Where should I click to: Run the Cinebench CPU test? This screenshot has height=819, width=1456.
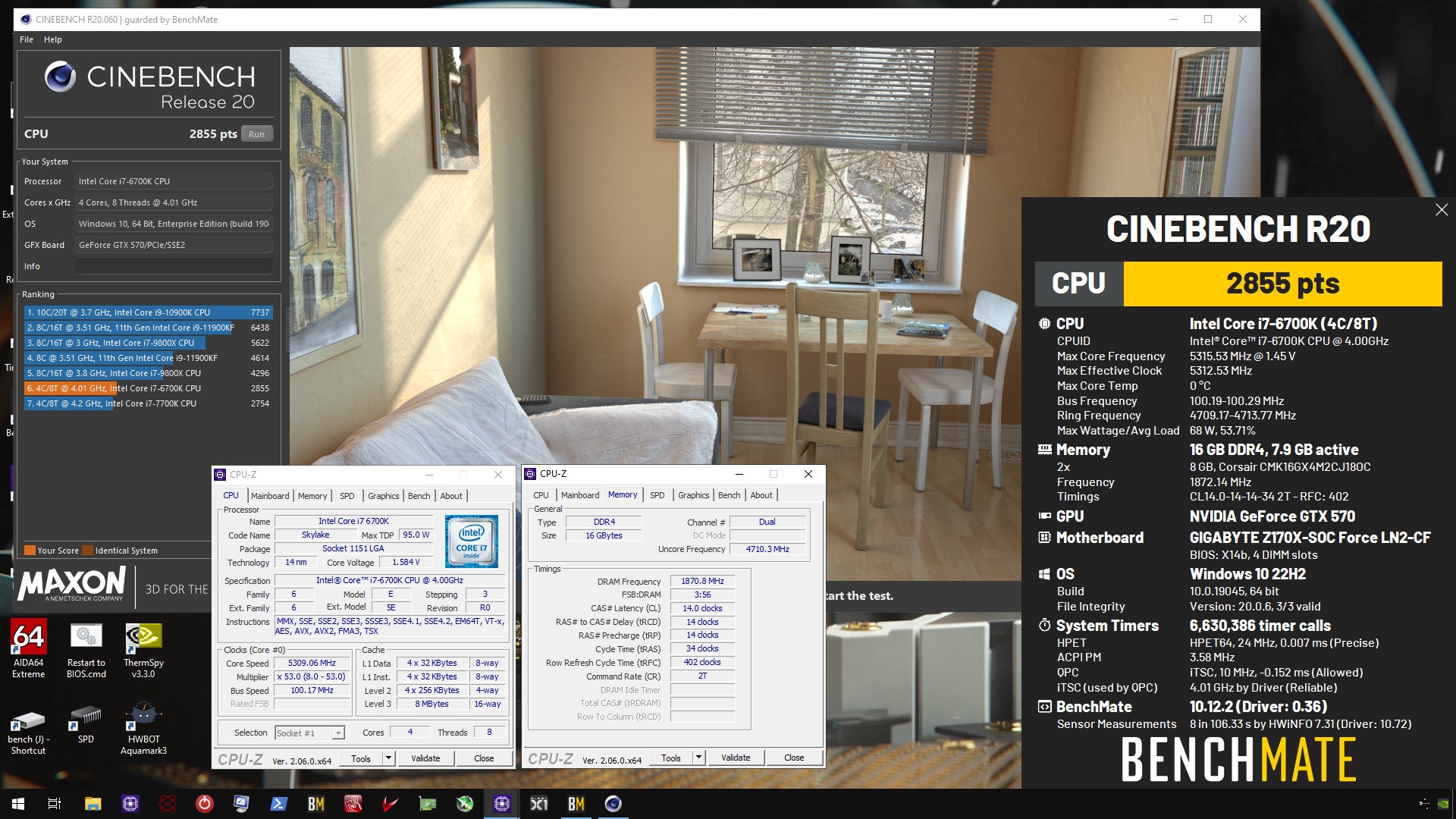click(257, 134)
